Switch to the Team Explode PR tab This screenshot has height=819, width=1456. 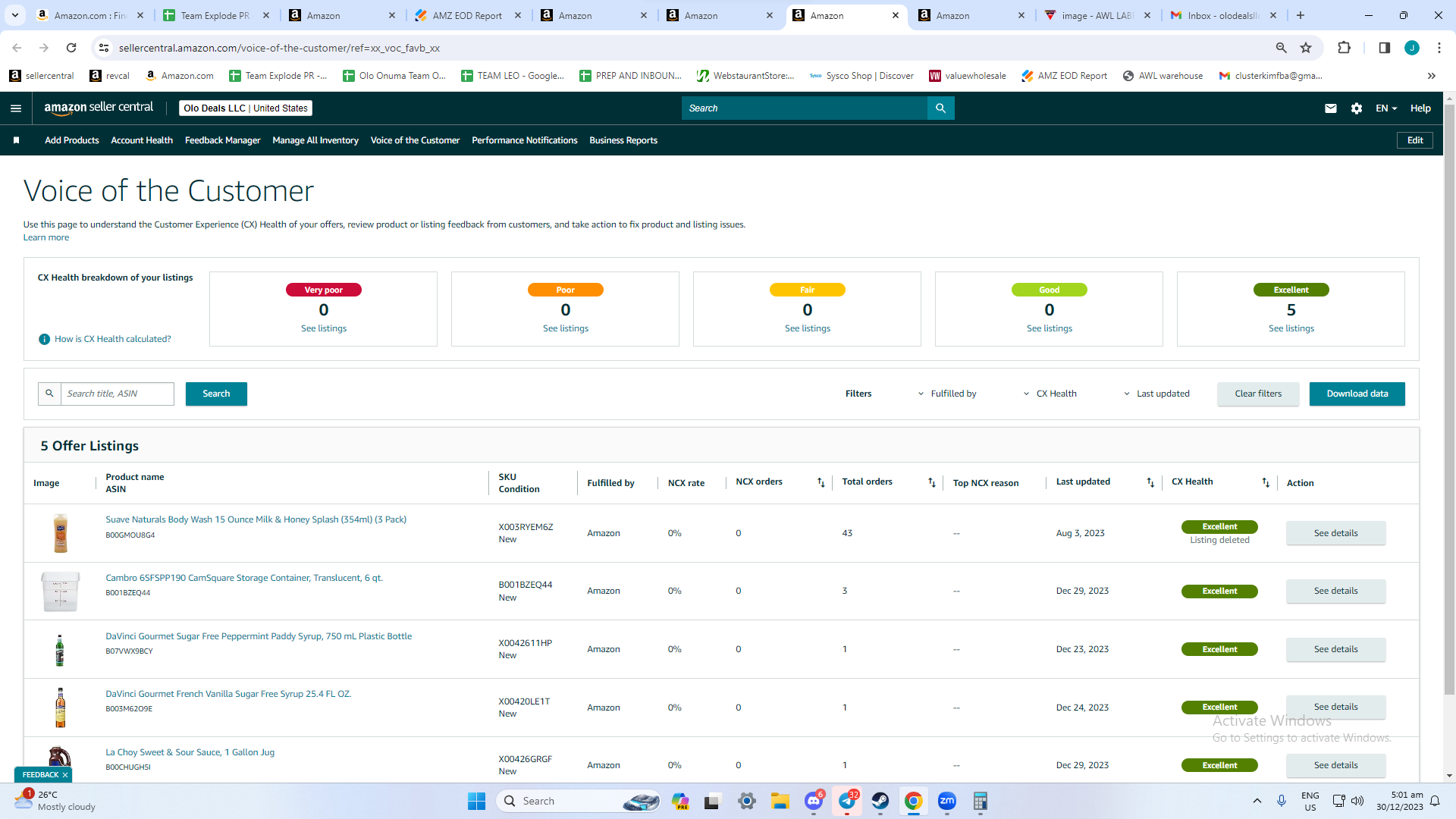(215, 15)
